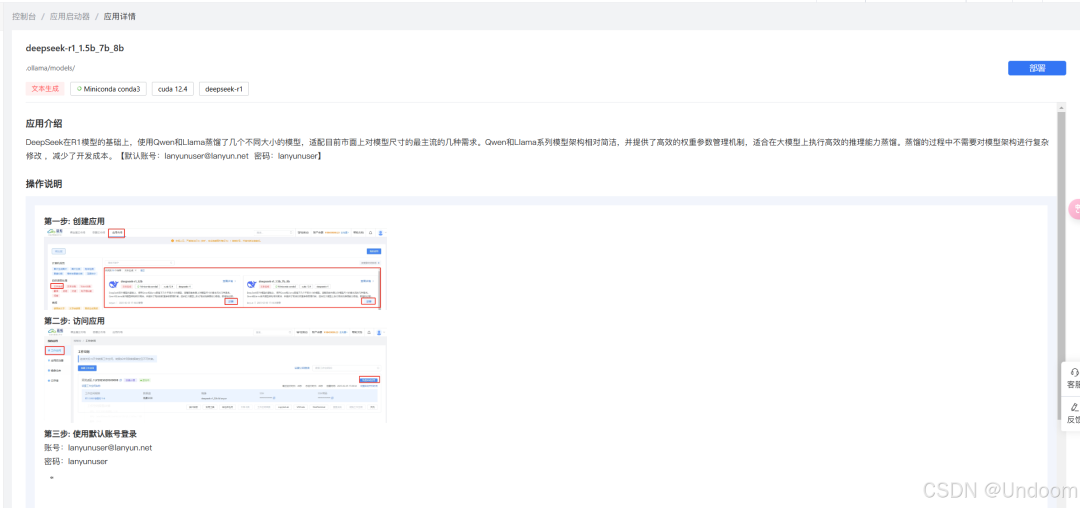Open the feedback pencil icon
The image size is (1080, 508).
coord(1074,408)
